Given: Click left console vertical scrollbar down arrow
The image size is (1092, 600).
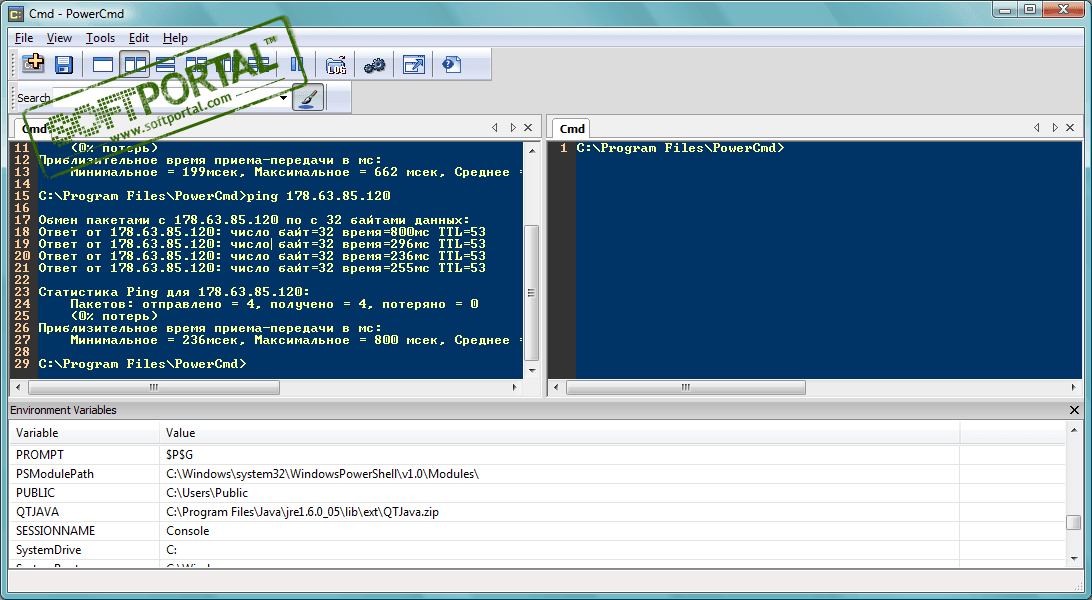Looking at the screenshot, I should [532, 371].
